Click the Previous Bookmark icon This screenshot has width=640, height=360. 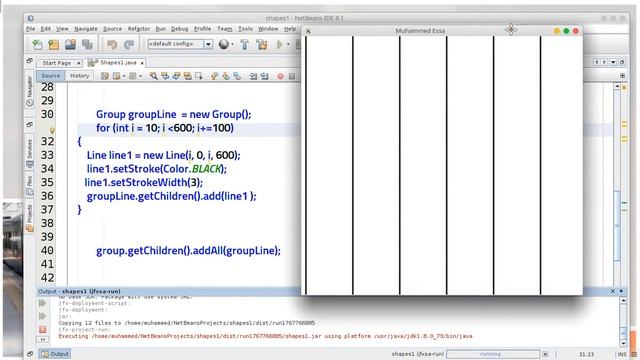pyautogui.click(x=214, y=76)
